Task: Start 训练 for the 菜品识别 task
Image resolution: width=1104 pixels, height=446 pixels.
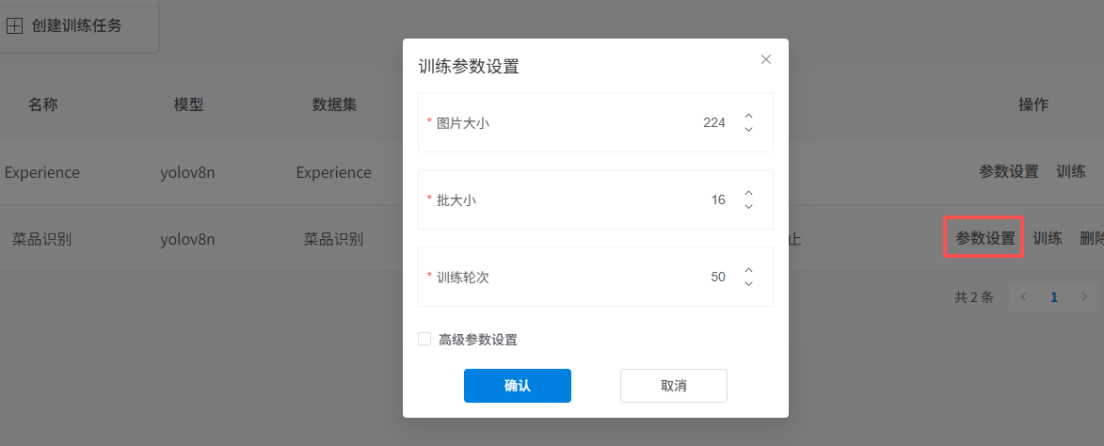Action: (1047, 238)
